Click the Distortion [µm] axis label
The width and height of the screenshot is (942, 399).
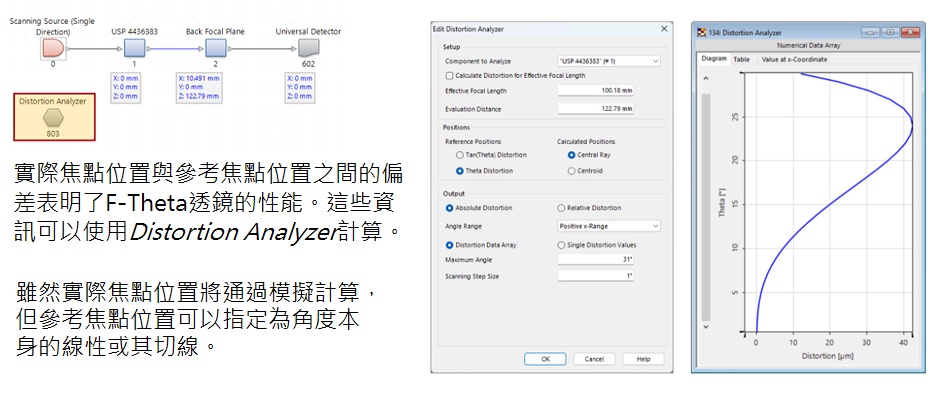tap(827, 356)
